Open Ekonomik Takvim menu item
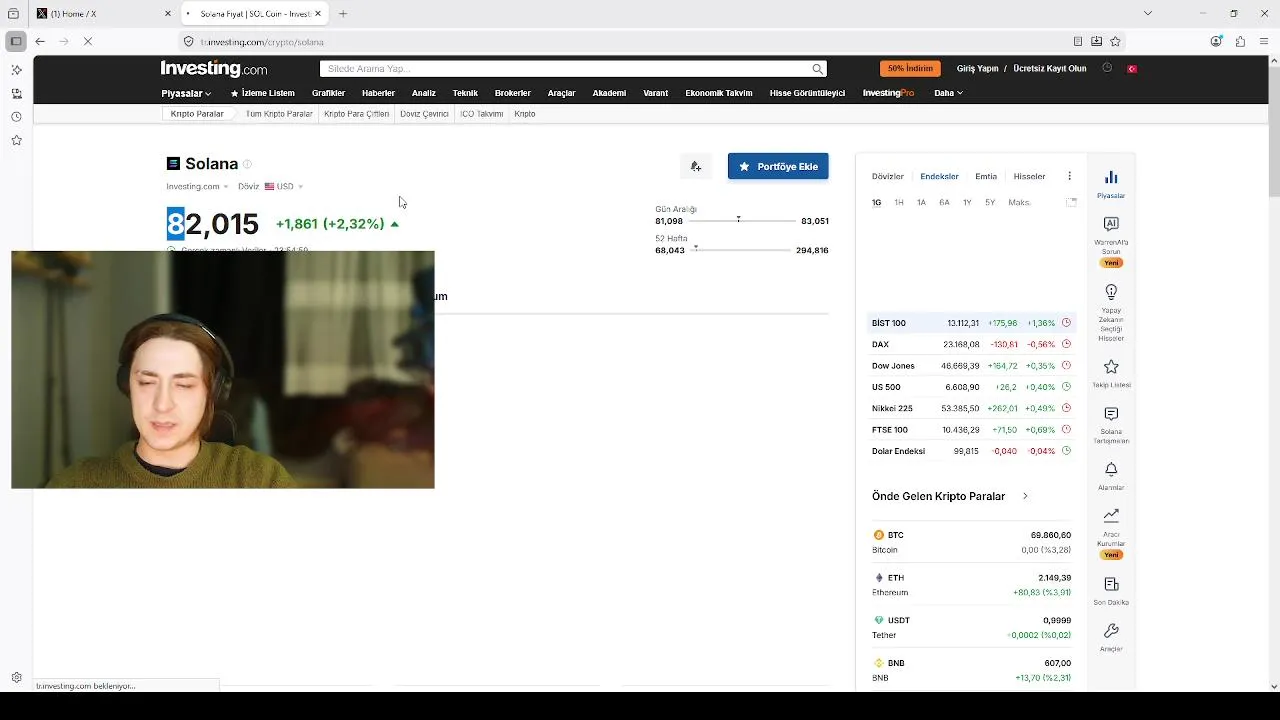1280x720 pixels. tap(719, 93)
